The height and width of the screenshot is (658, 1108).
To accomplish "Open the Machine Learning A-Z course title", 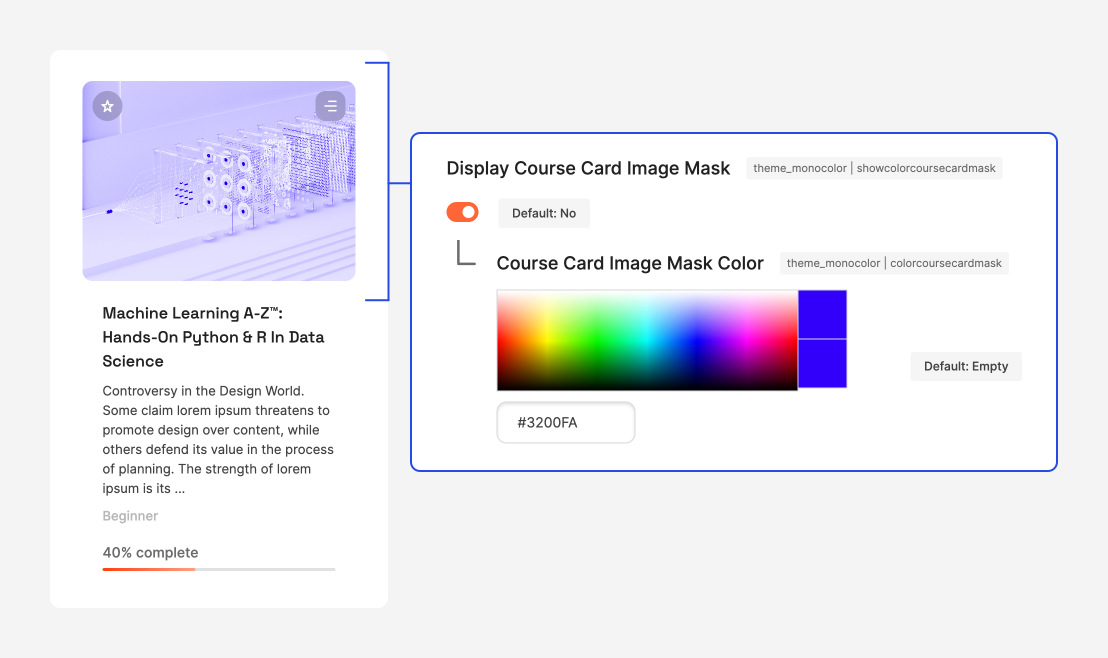I will point(213,337).
